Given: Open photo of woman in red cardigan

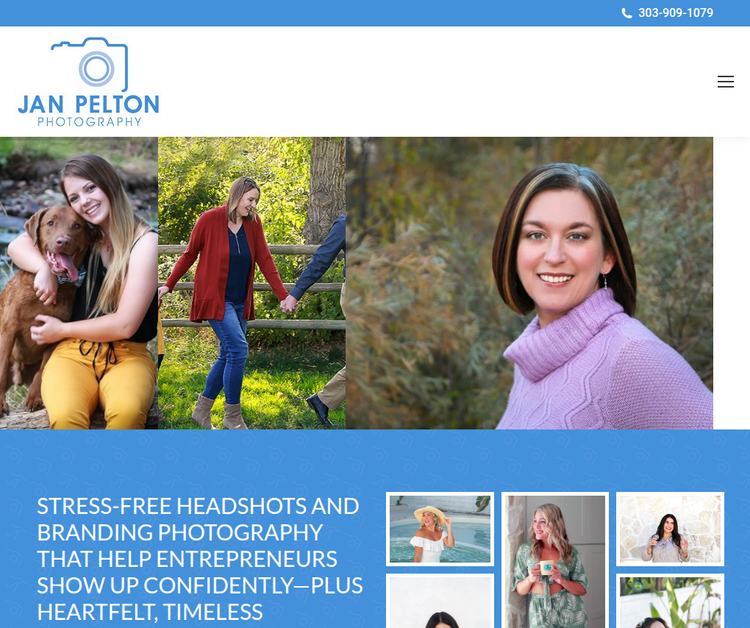Looking at the screenshot, I should [x=252, y=283].
